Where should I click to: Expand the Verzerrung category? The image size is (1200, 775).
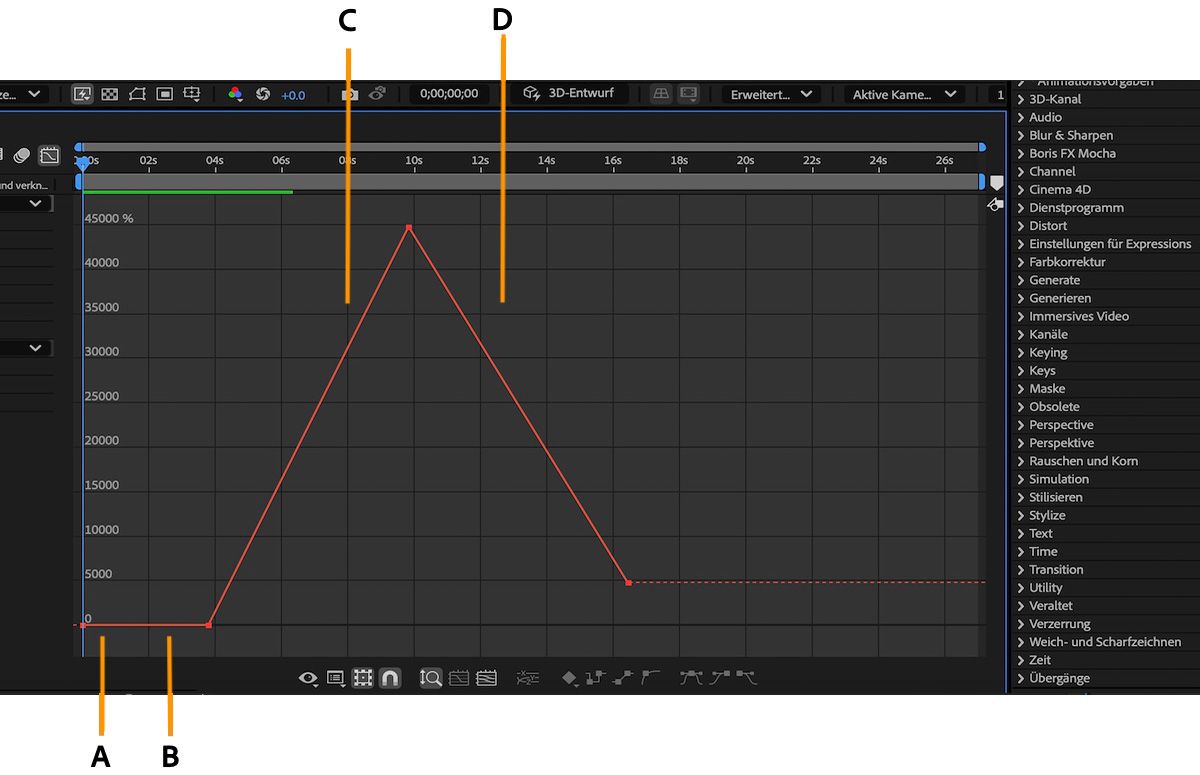[x=1022, y=624]
